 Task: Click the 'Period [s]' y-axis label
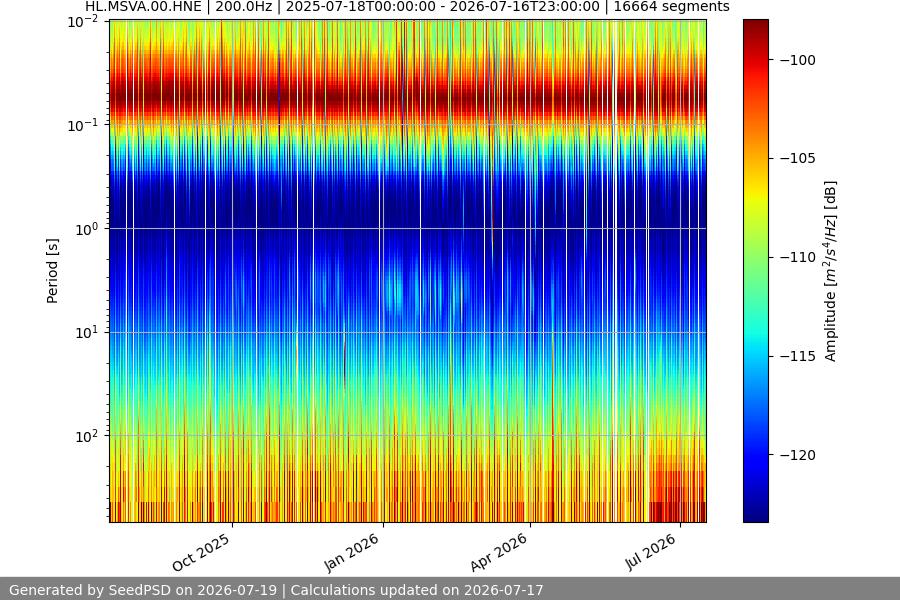click(52, 271)
